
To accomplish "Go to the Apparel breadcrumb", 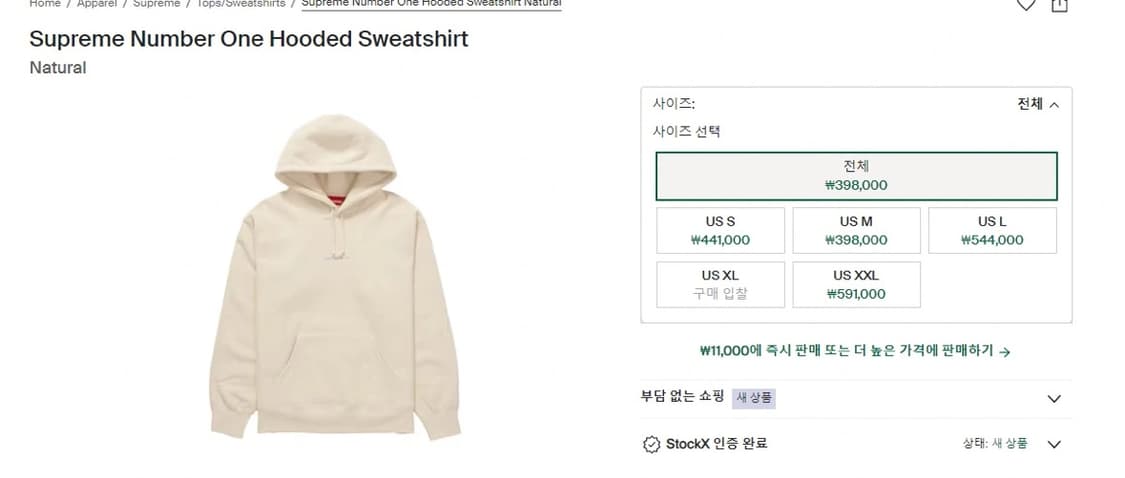I will [97, 4].
